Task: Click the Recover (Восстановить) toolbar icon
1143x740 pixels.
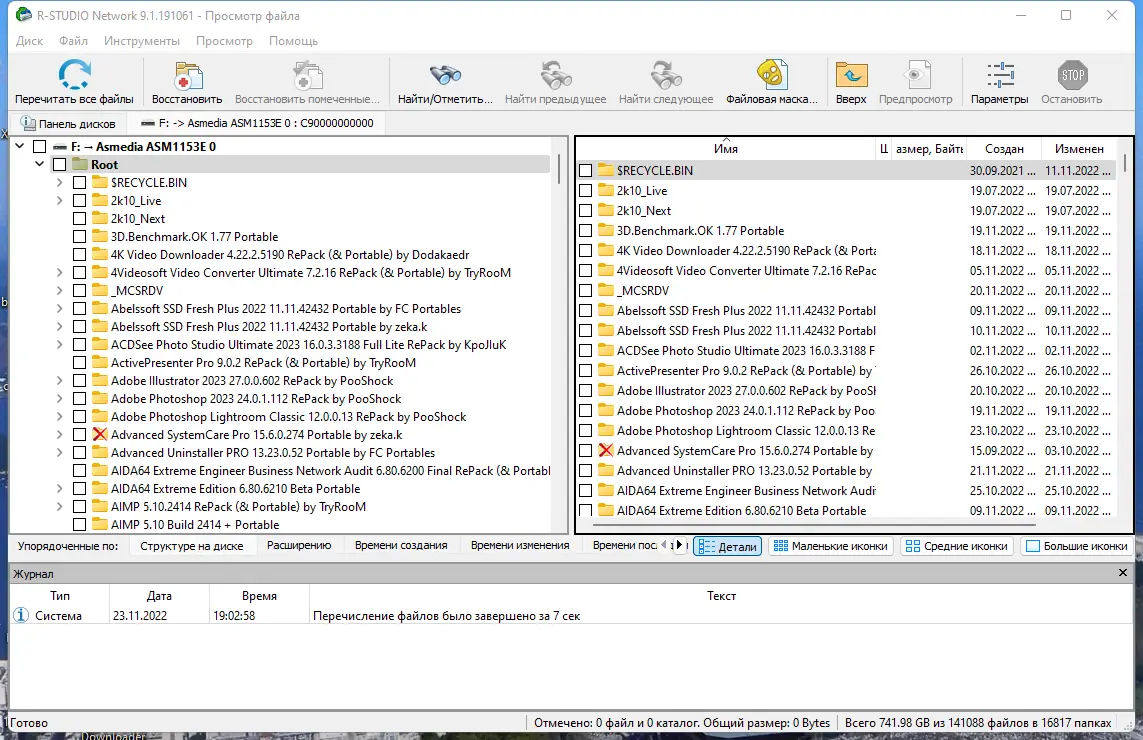Action: tap(187, 75)
